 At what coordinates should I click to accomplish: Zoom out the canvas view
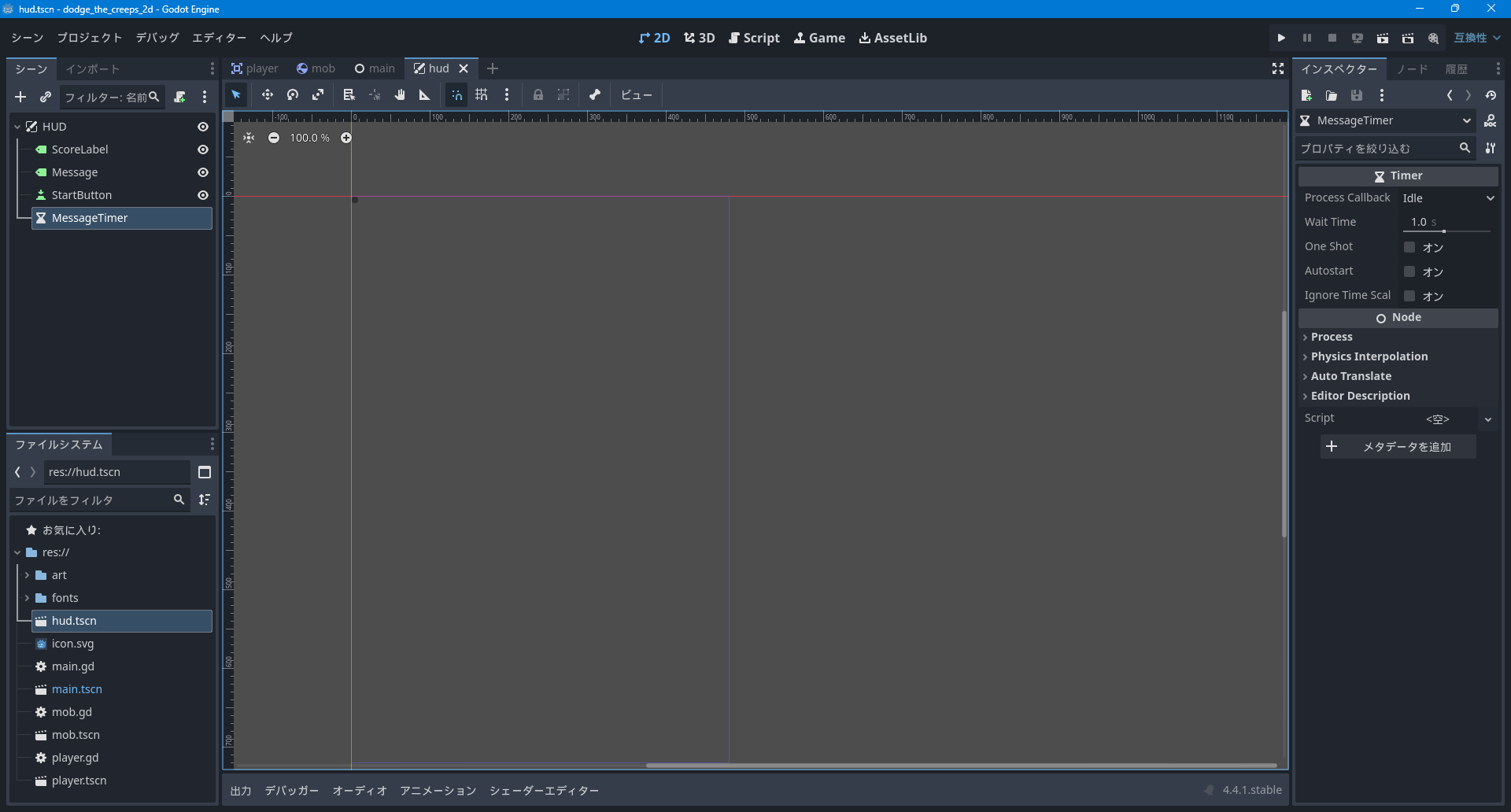274,138
